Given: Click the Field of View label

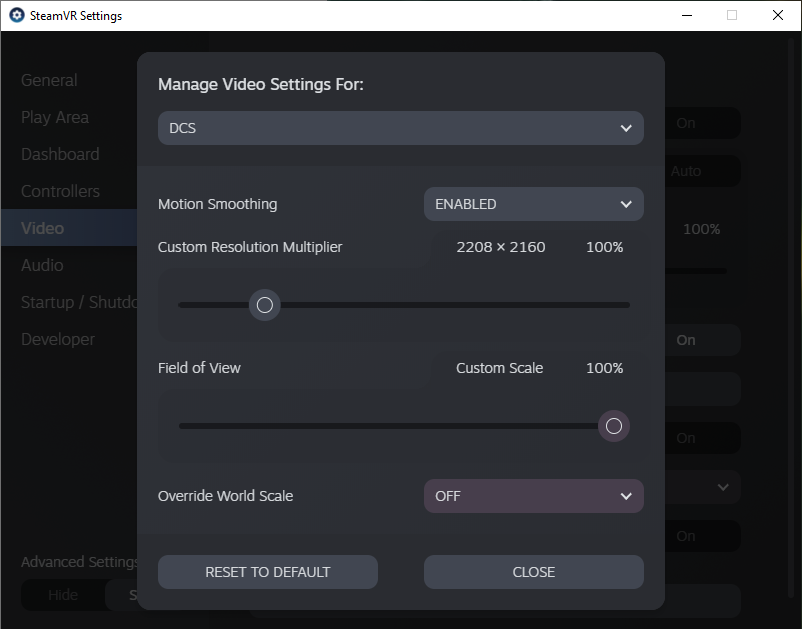Looking at the screenshot, I should pos(199,368).
